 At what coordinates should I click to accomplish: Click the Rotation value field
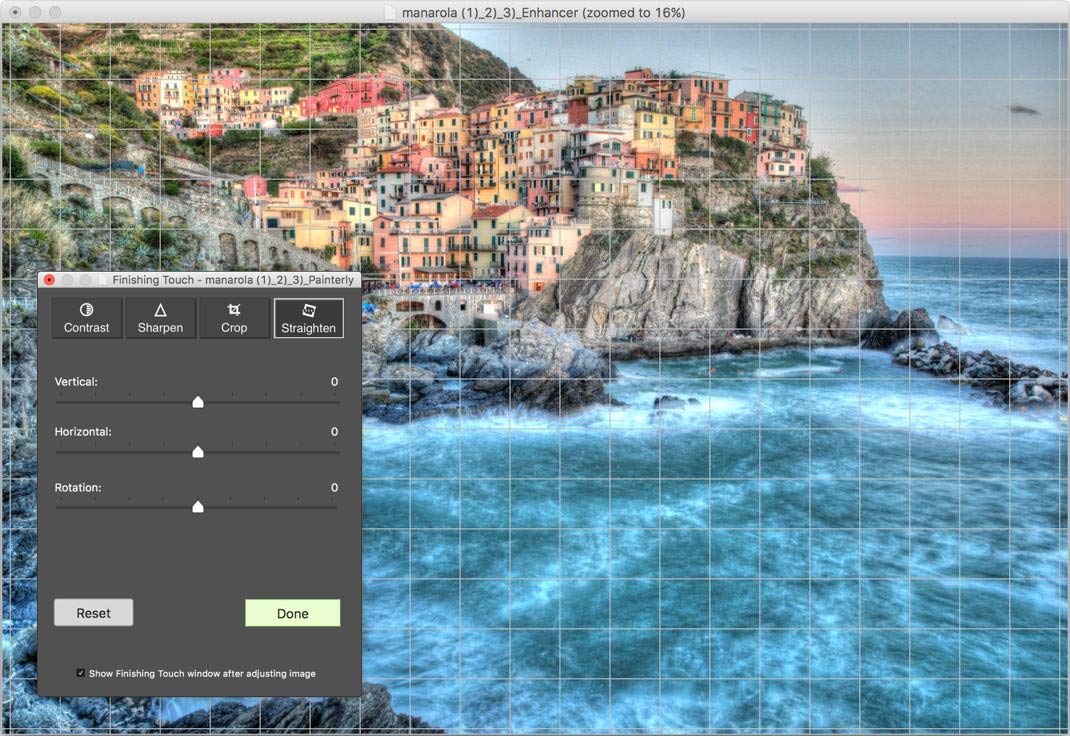(x=334, y=488)
